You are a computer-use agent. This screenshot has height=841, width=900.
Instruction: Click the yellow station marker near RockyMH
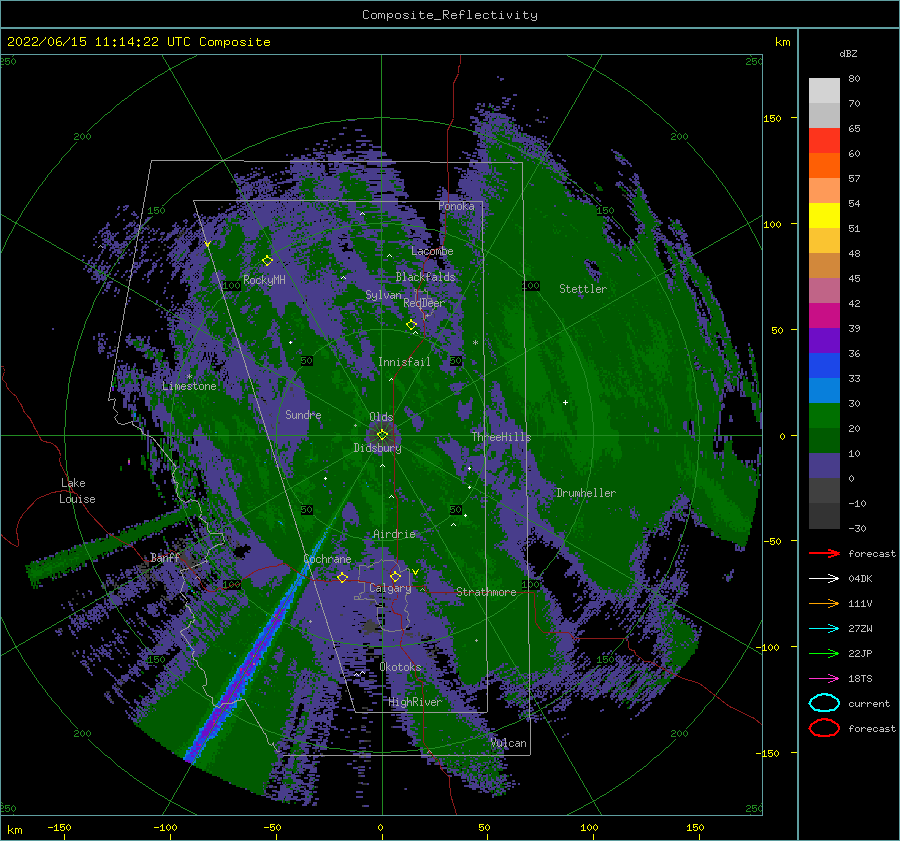pos(267,261)
